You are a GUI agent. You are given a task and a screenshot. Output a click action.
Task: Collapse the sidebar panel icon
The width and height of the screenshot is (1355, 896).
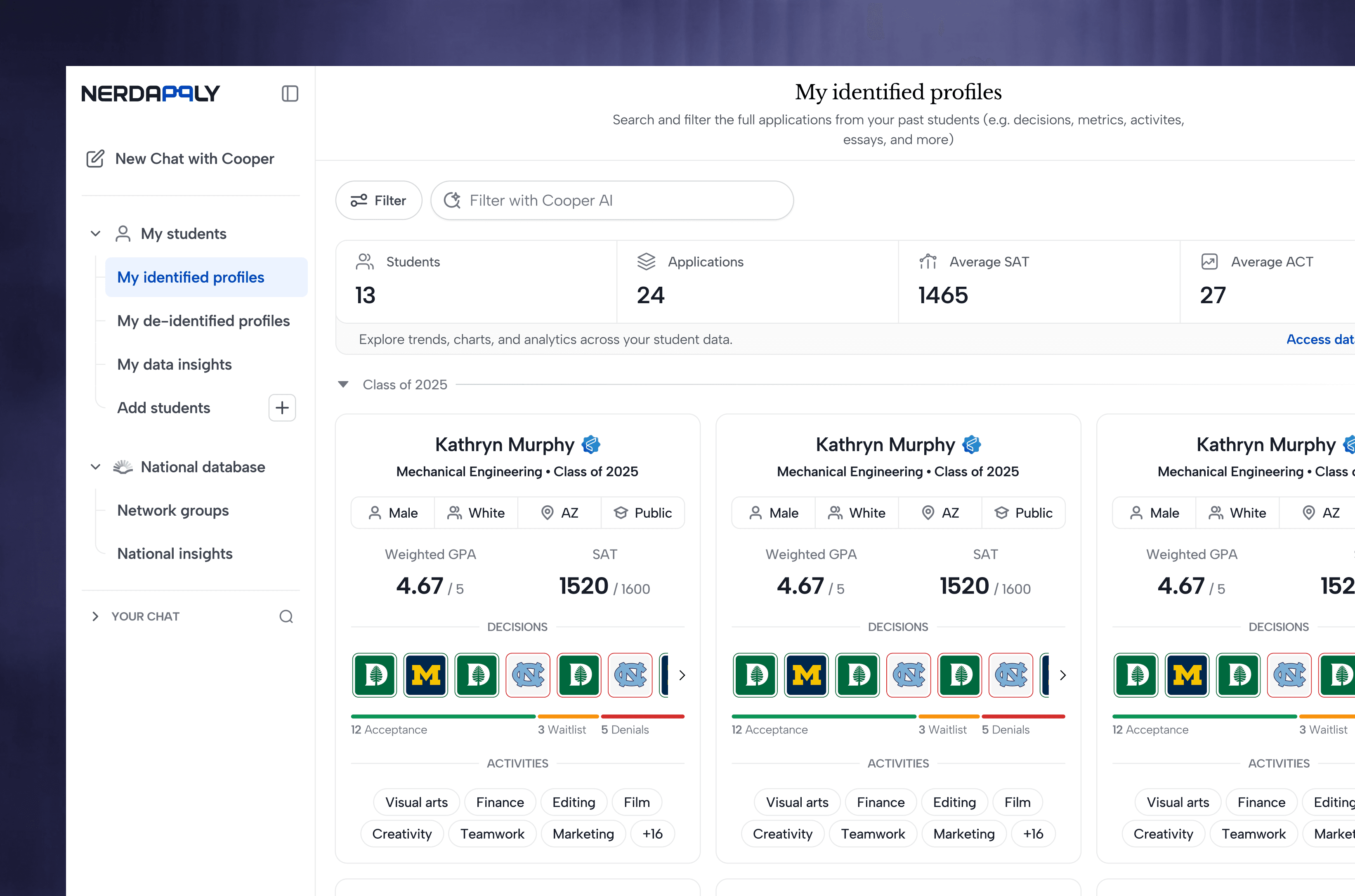(290, 93)
